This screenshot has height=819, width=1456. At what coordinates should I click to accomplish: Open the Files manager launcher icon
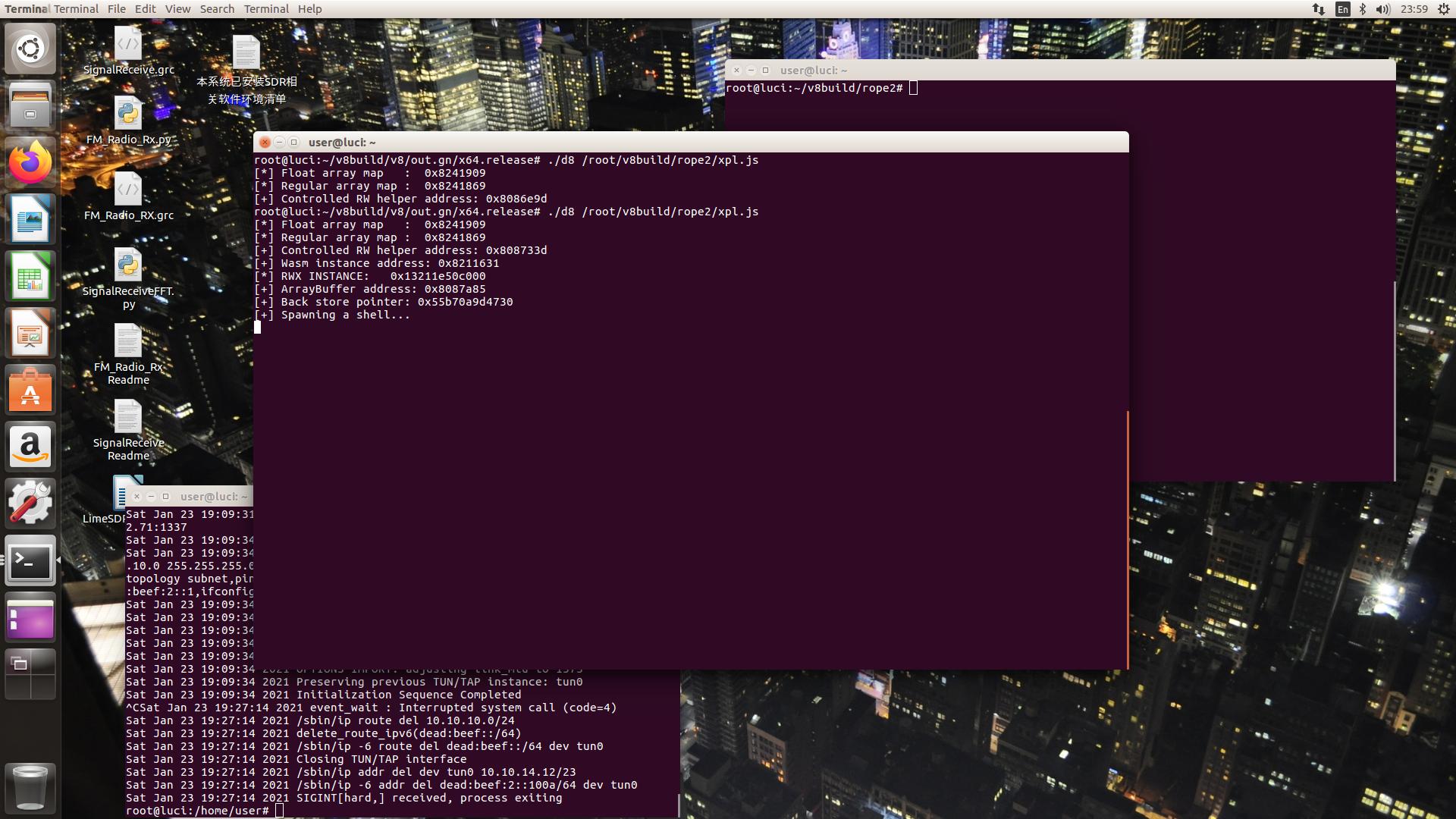(30, 105)
